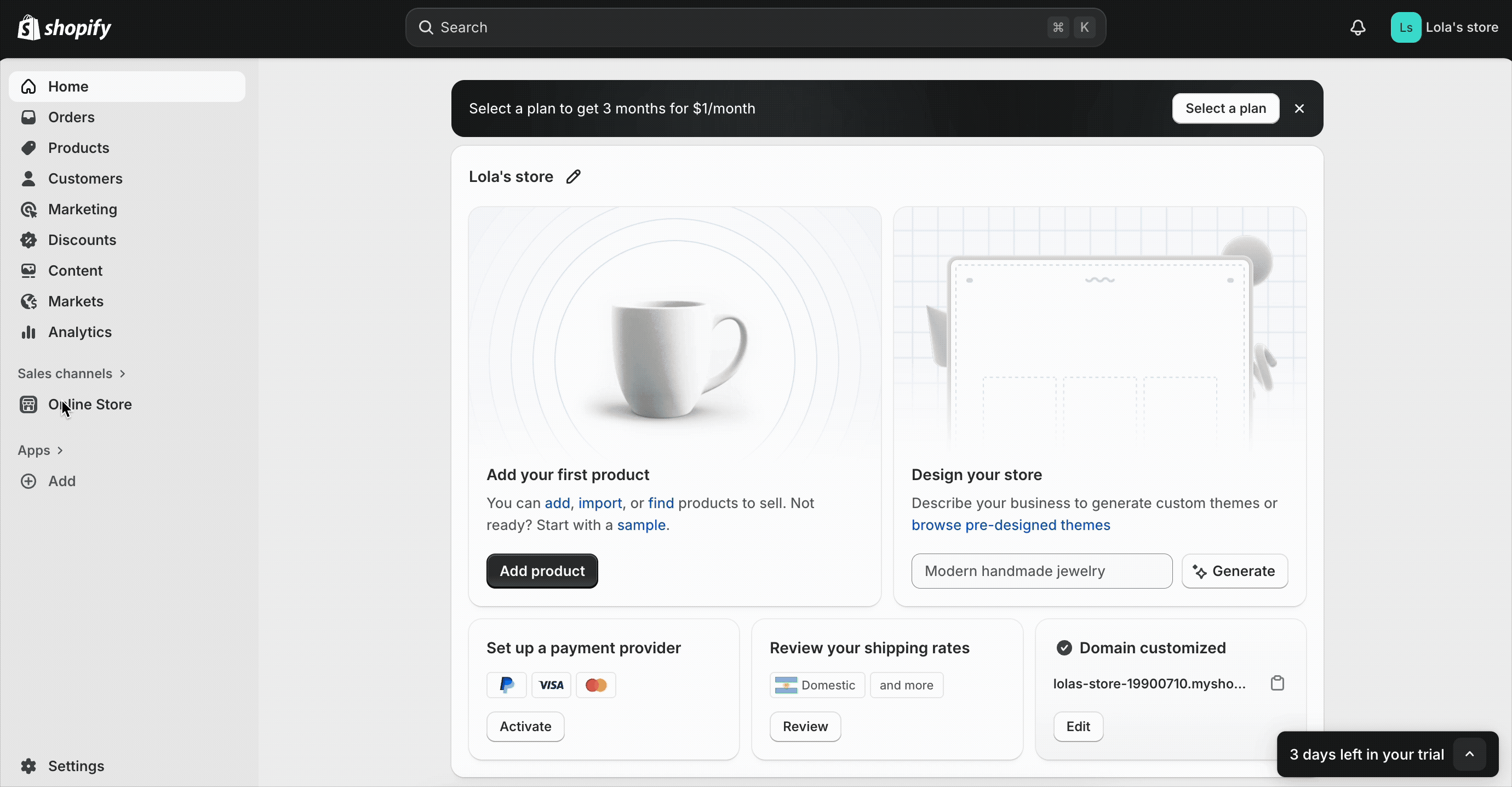Open the Shopify home logo

tap(65, 27)
